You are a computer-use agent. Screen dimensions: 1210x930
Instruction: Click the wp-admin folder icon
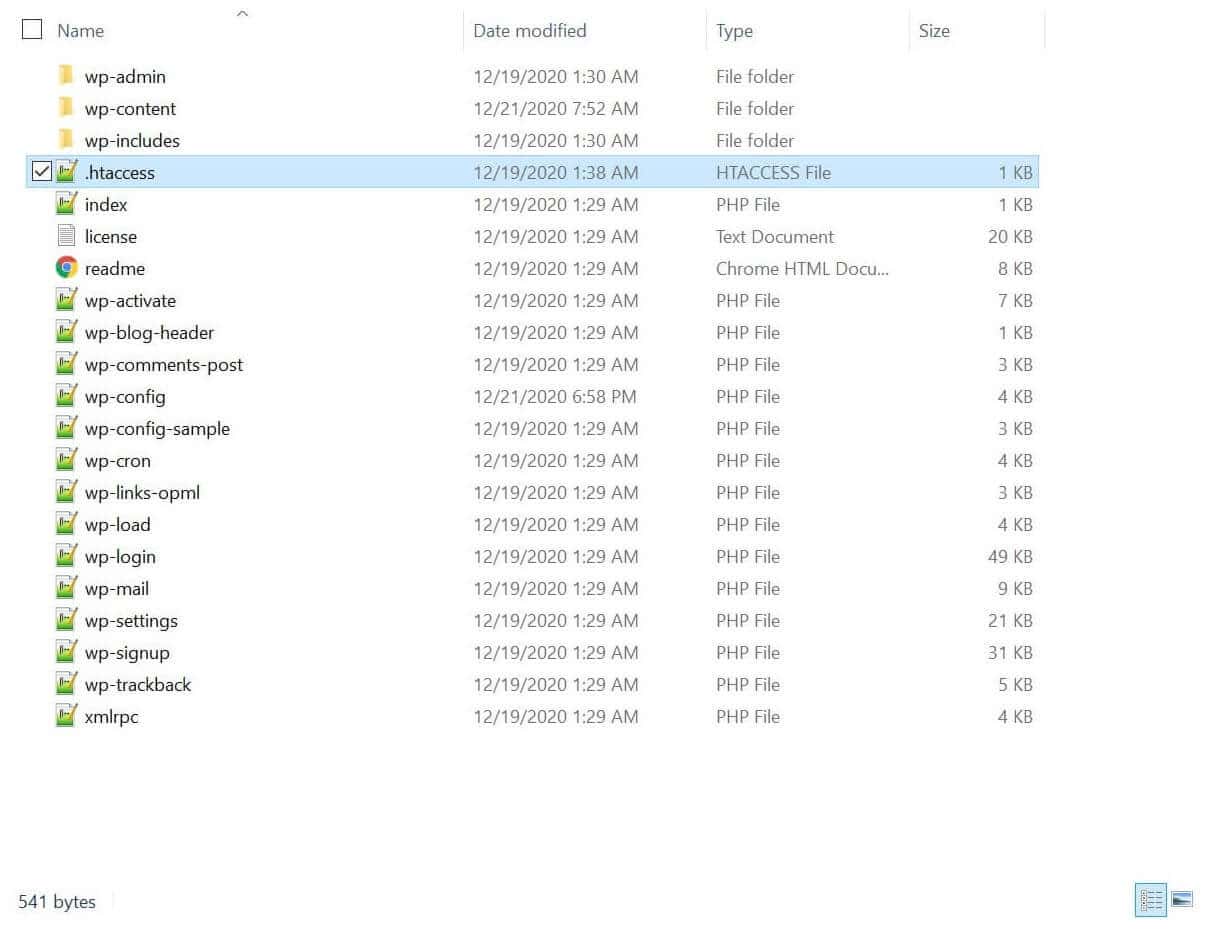click(66, 76)
